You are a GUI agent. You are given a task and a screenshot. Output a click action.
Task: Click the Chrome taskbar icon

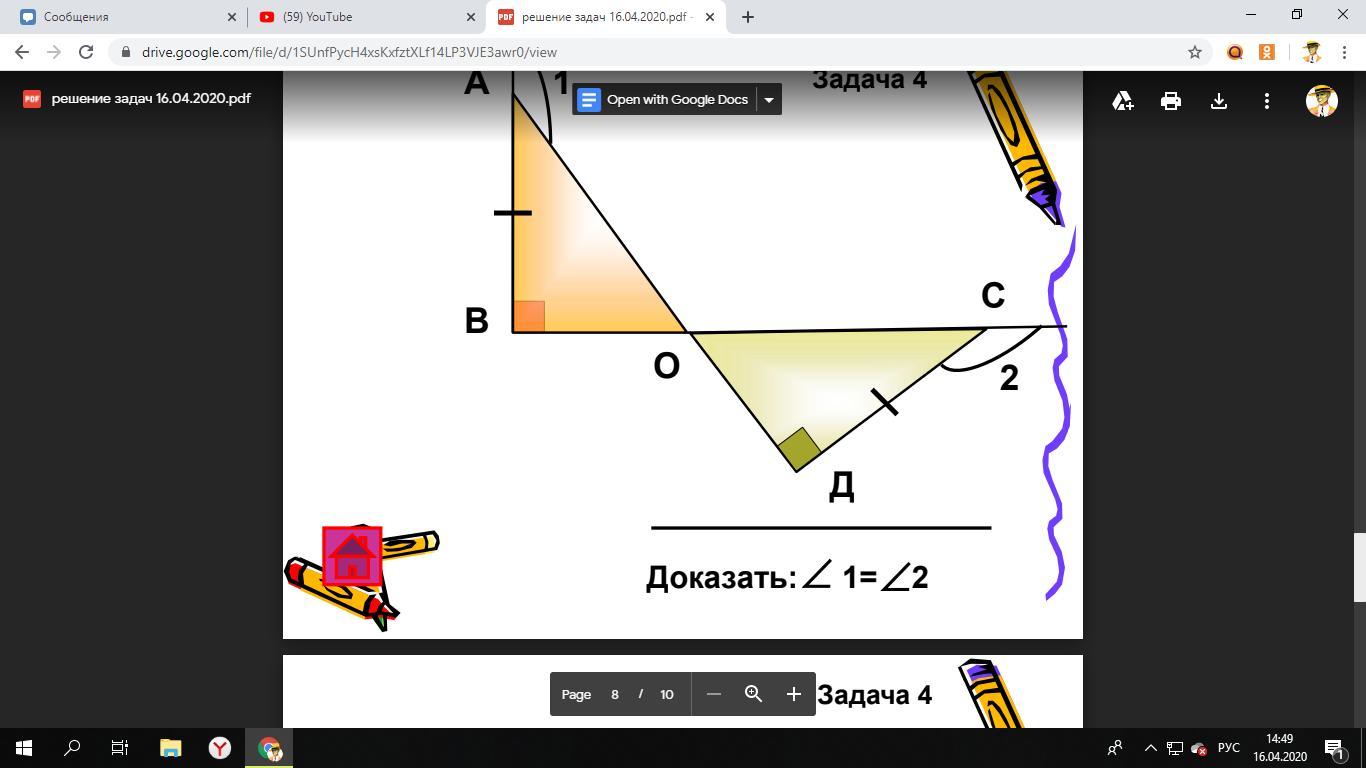pyautogui.click(x=269, y=748)
